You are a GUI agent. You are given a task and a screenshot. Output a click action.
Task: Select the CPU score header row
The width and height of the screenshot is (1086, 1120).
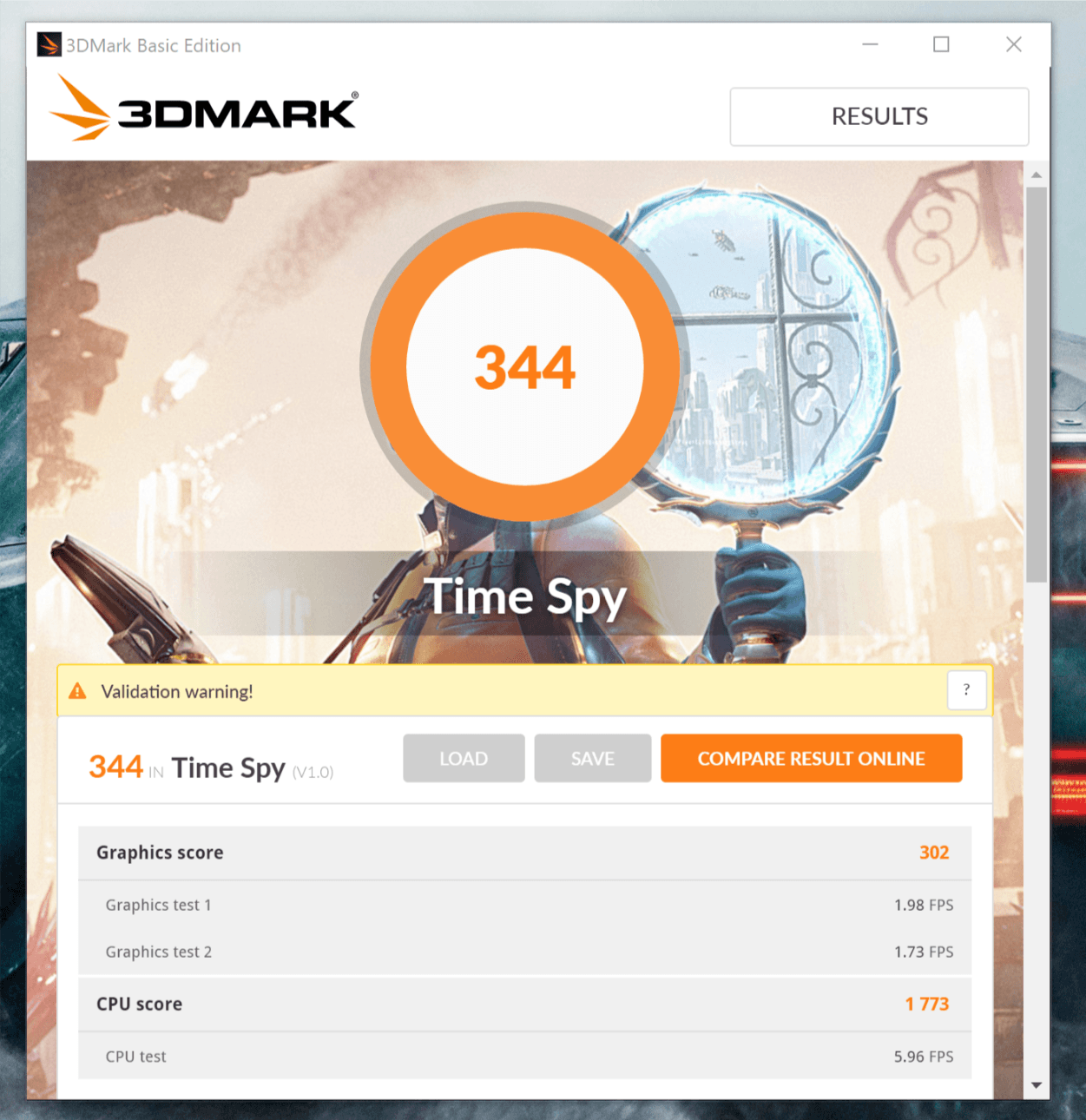[x=524, y=1004]
